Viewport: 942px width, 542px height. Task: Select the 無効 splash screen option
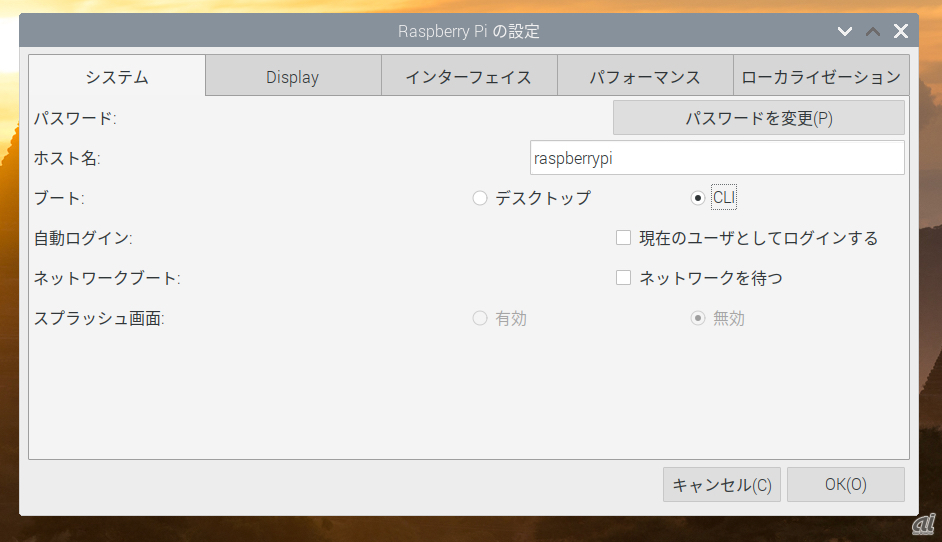pyautogui.click(x=697, y=318)
